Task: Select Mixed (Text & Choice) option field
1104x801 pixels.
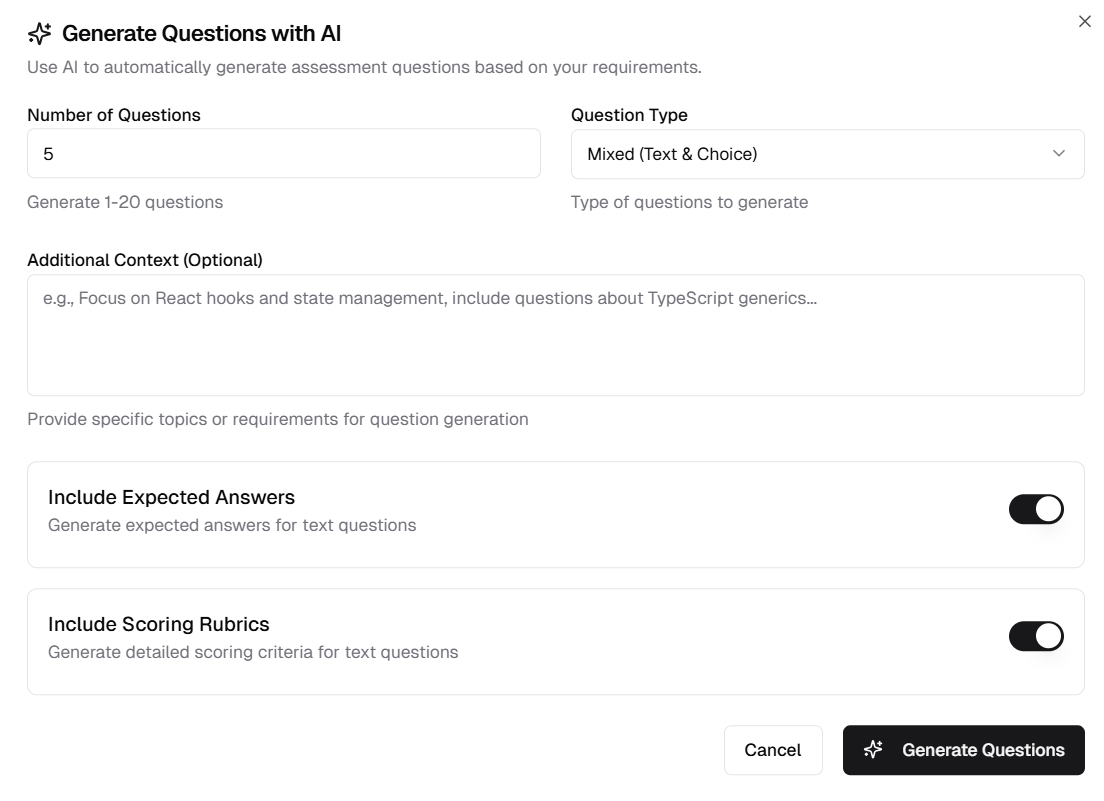Action: (827, 154)
